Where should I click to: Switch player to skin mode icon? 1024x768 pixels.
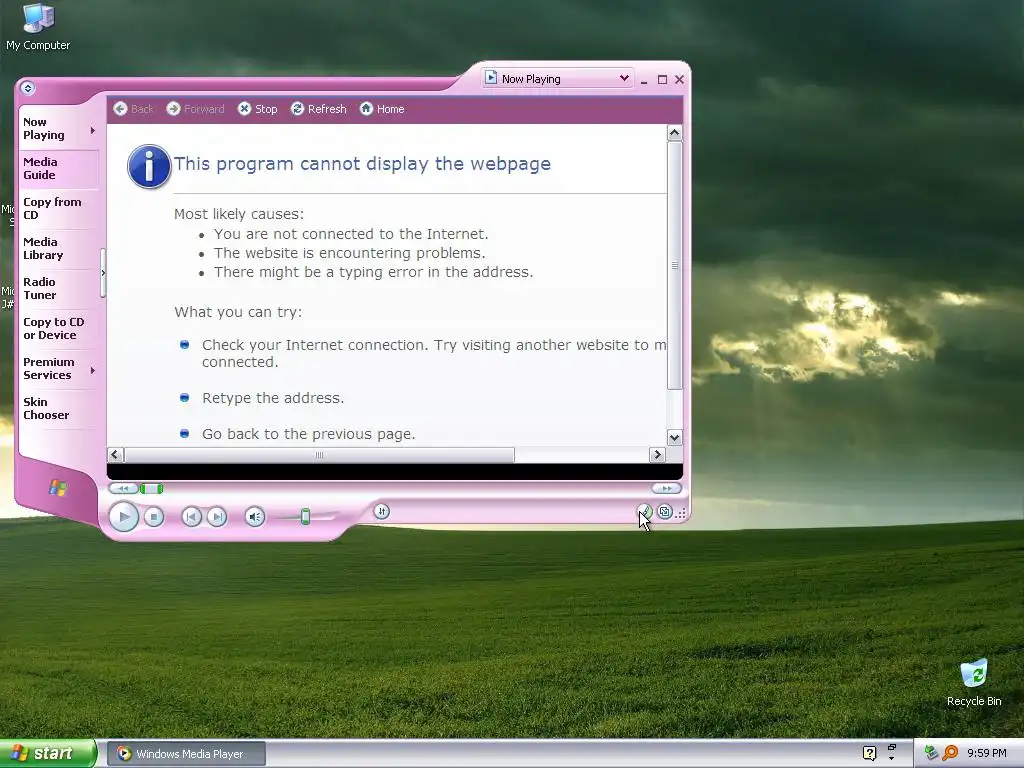[x=665, y=512]
